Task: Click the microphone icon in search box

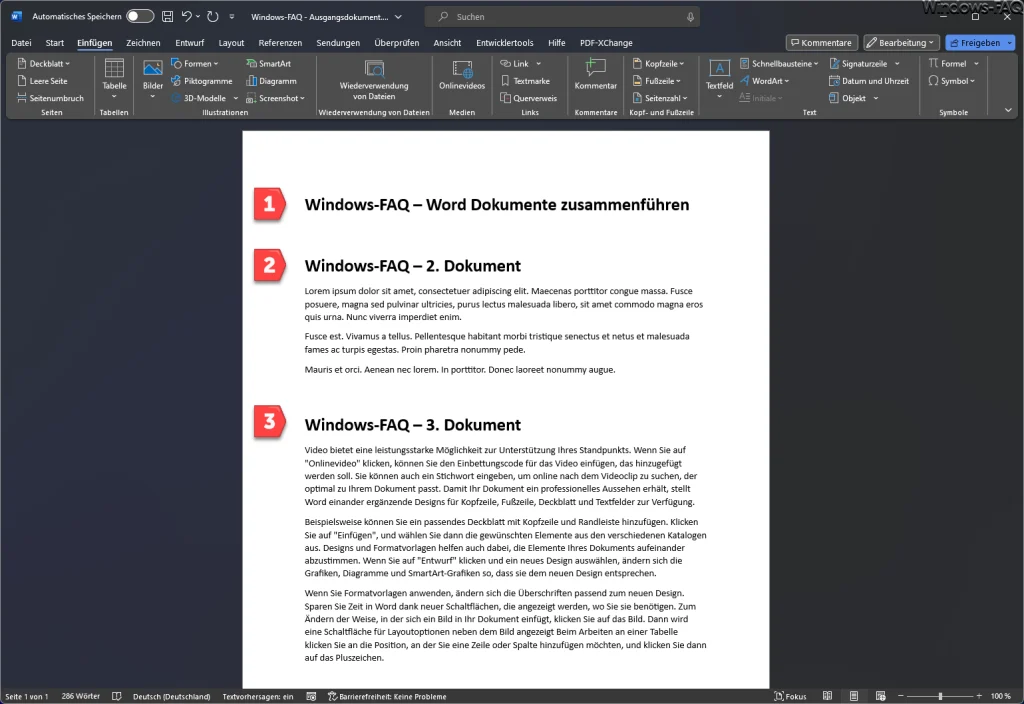Action: point(690,17)
